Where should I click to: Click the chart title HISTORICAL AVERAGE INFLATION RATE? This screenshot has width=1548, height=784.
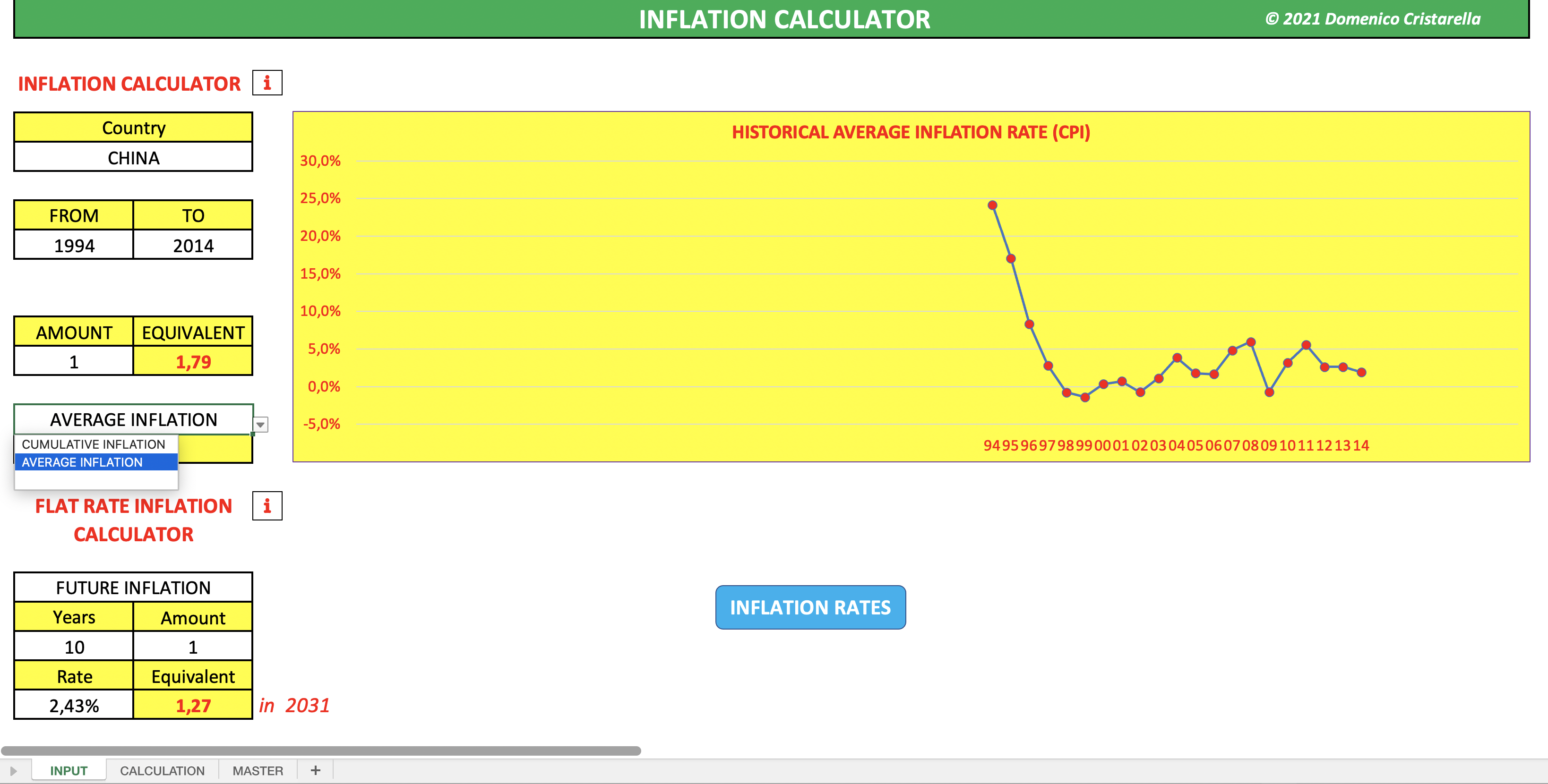click(x=911, y=132)
